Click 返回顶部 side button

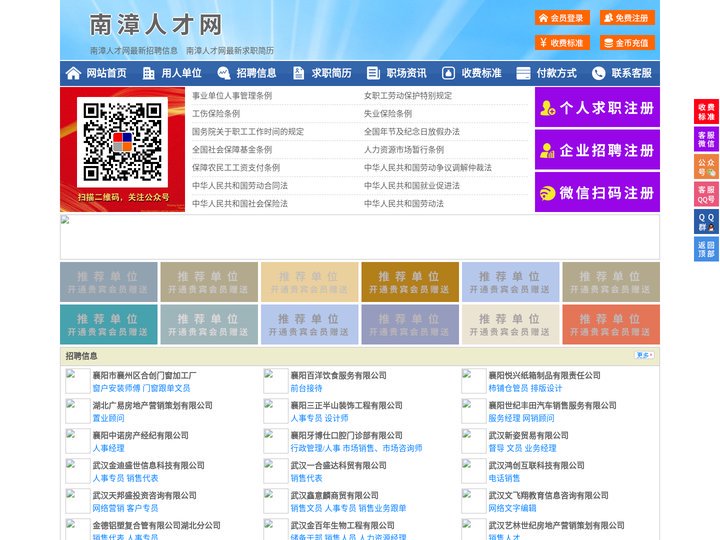click(x=706, y=249)
